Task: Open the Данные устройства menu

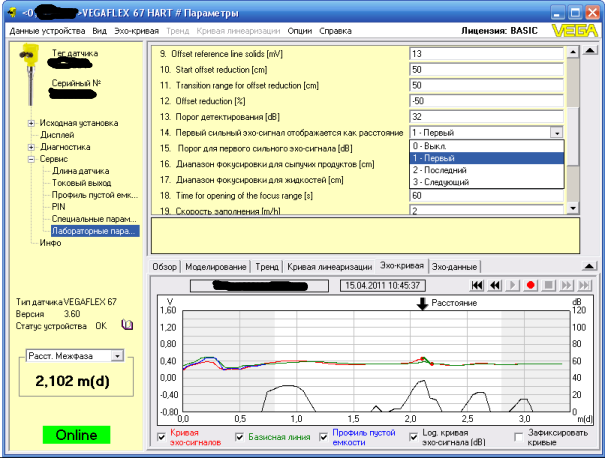Action: 47,31
